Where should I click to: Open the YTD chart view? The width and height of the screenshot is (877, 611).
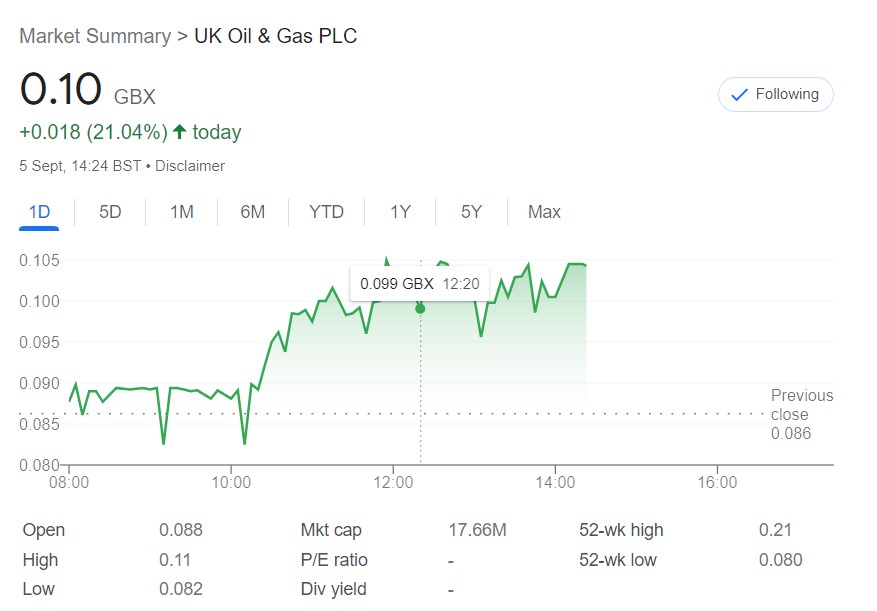pos(326,212)
